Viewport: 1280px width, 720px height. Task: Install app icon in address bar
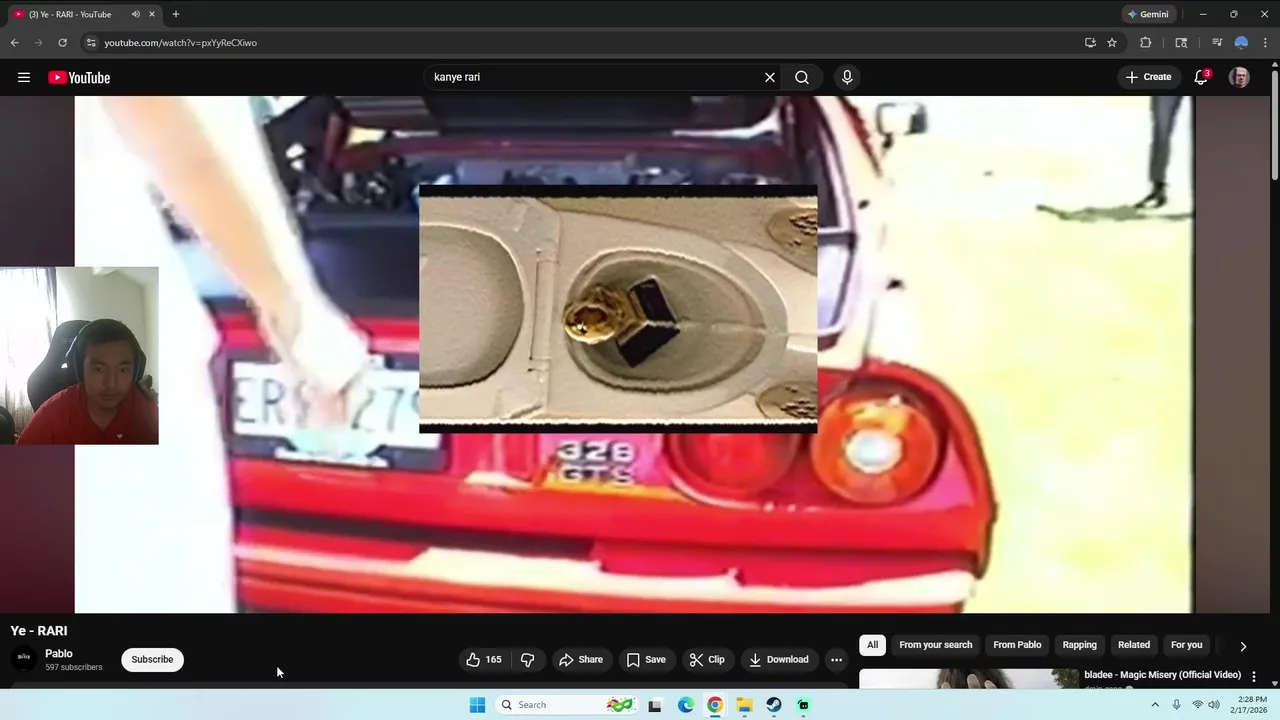click(x=1090, y=43)
